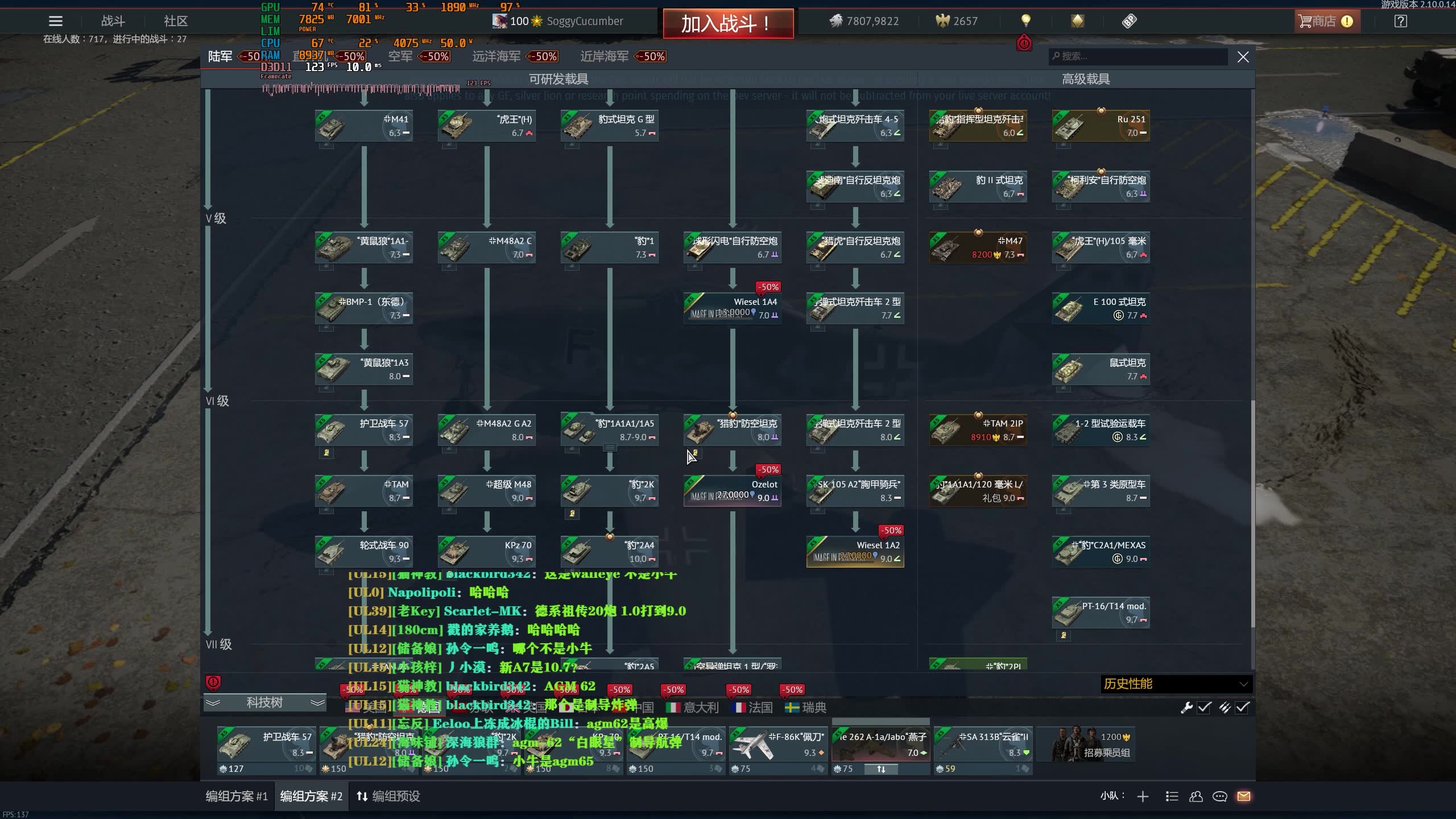Select the M47 premium vehicle card
Viewport: 1456px width, 819px height.
click(x=978, y=247)
